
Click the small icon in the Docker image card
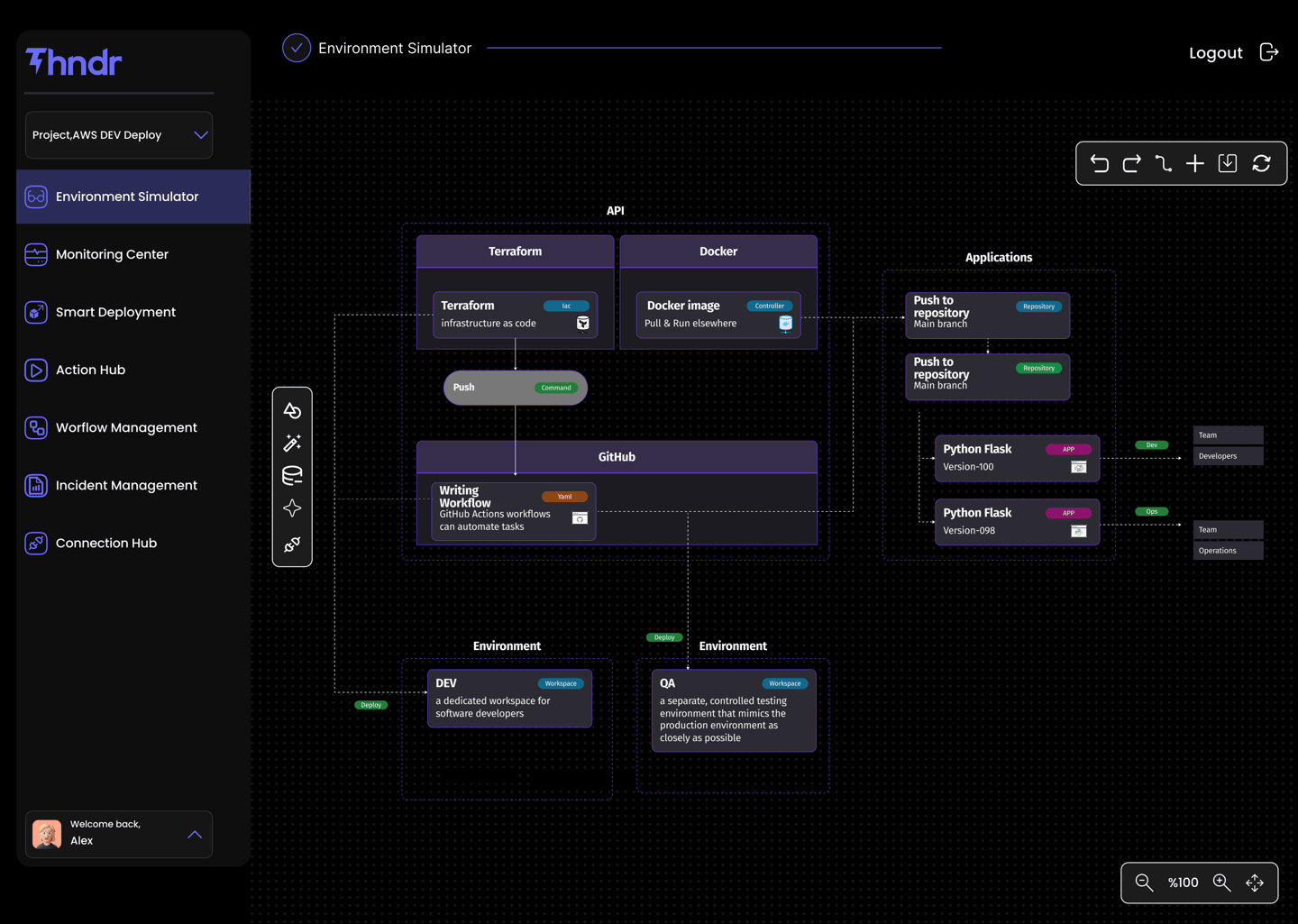[x=786, y=323]
